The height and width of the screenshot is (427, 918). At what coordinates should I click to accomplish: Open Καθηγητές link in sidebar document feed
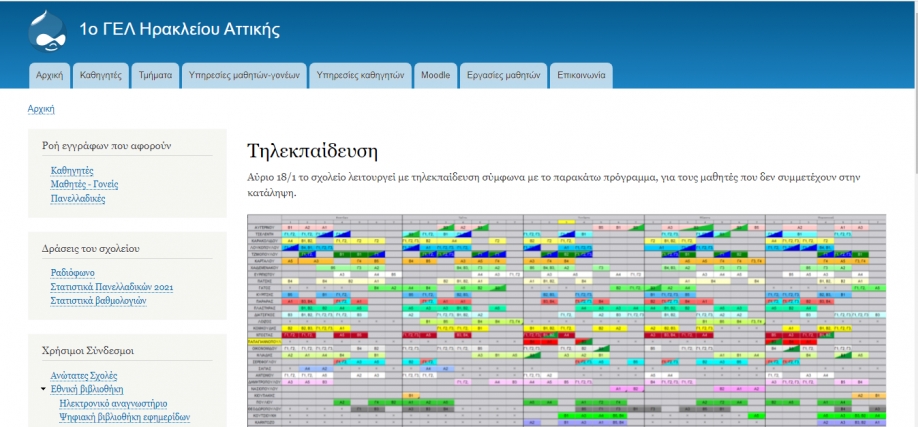point(72,171)
